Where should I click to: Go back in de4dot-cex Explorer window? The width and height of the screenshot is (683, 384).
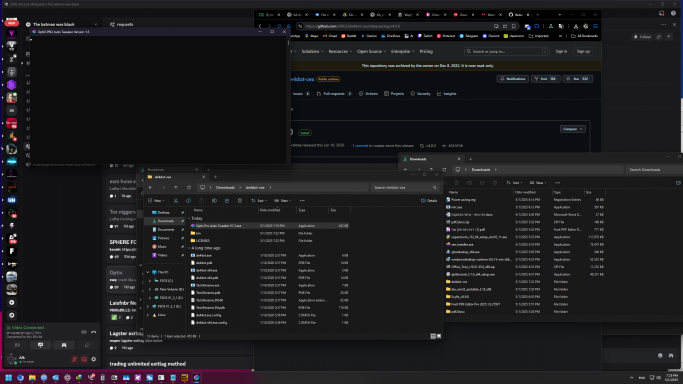click(151, 188)
